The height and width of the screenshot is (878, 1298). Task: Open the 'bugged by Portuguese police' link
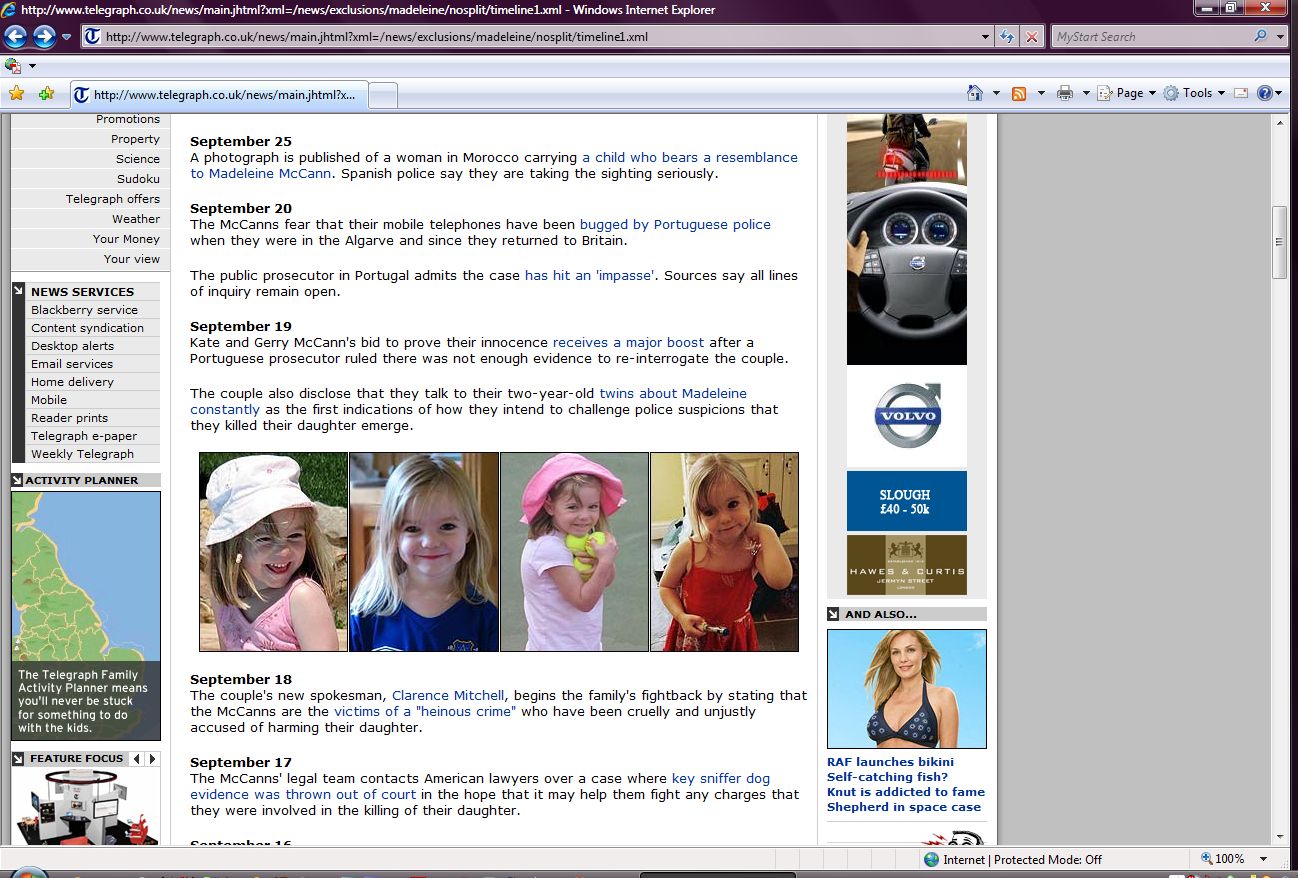coord(675,224)
